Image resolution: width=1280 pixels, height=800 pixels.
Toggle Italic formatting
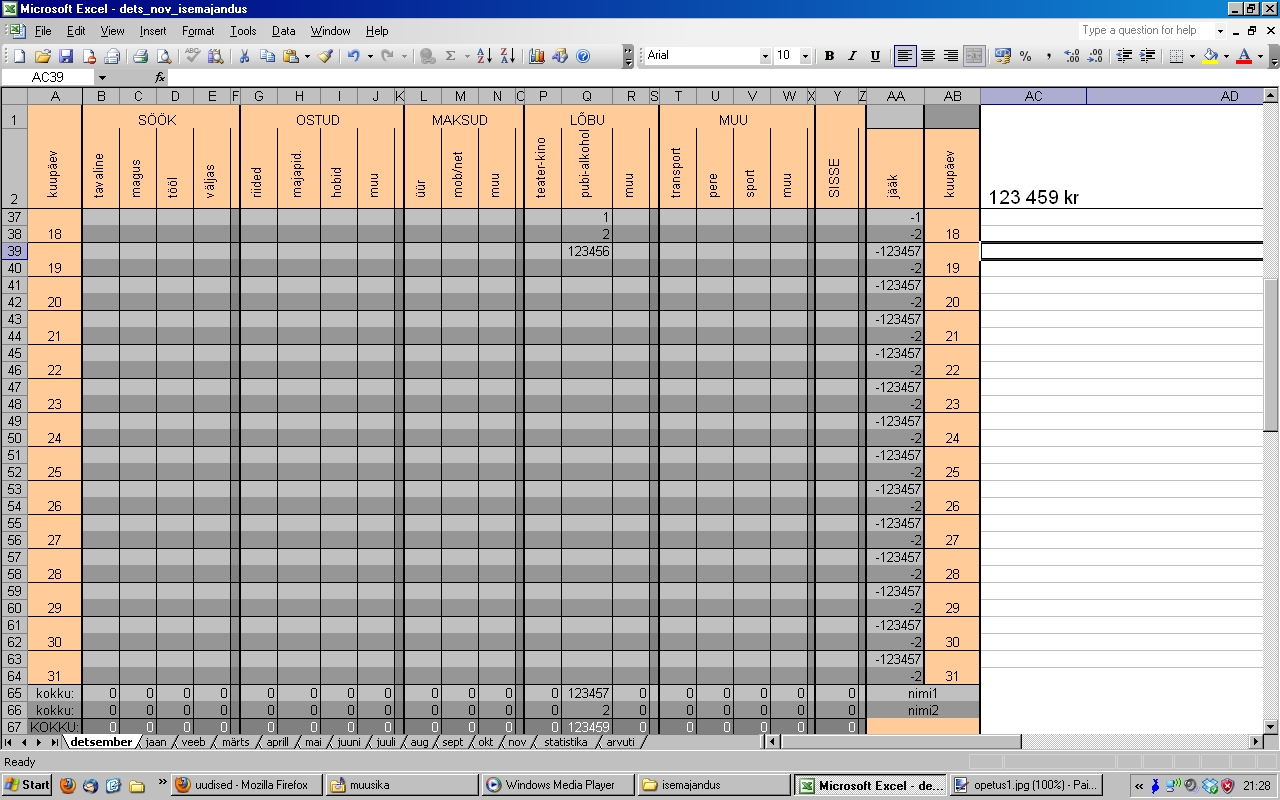click(x=852, y=56)
